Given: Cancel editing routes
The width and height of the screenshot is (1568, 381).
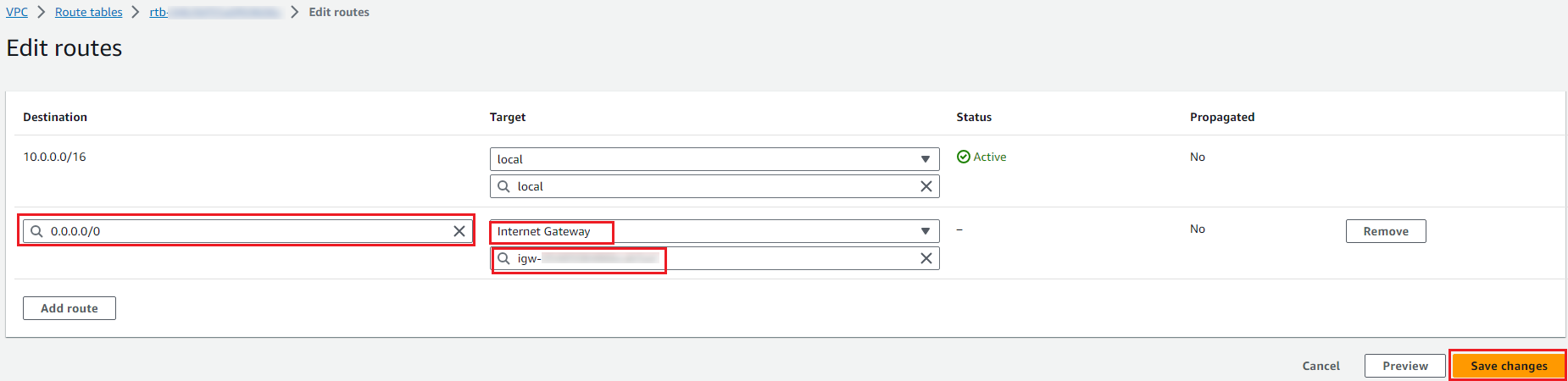Looking at the screenshot, I should 1321,366.
